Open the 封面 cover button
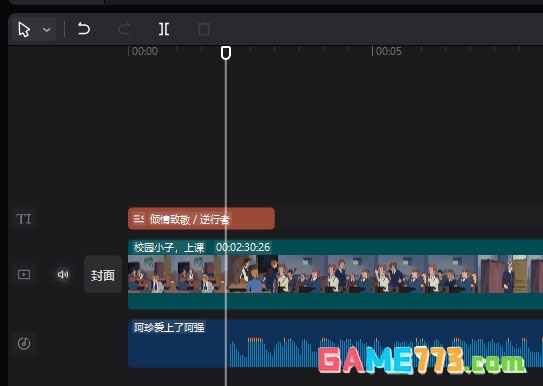The width and height of the screenshot is (543, 386). click(103, 275)
